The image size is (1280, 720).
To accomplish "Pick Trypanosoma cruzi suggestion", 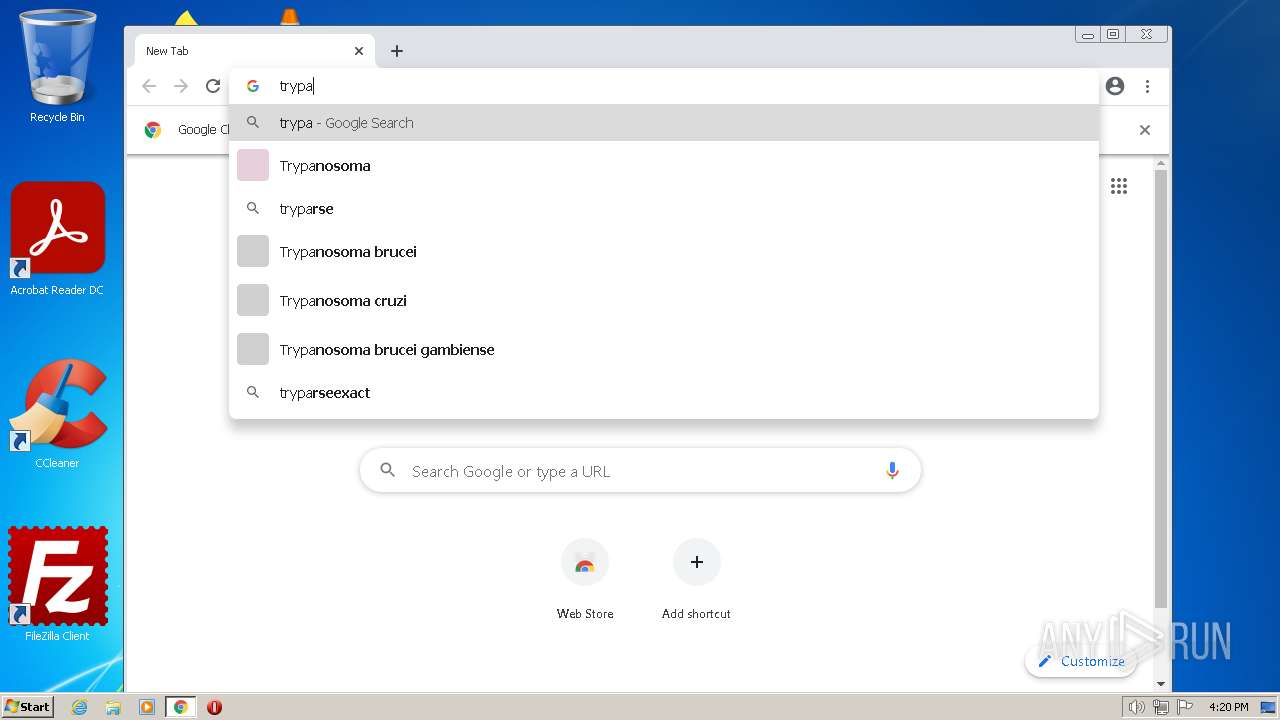I will click(664, 301).
